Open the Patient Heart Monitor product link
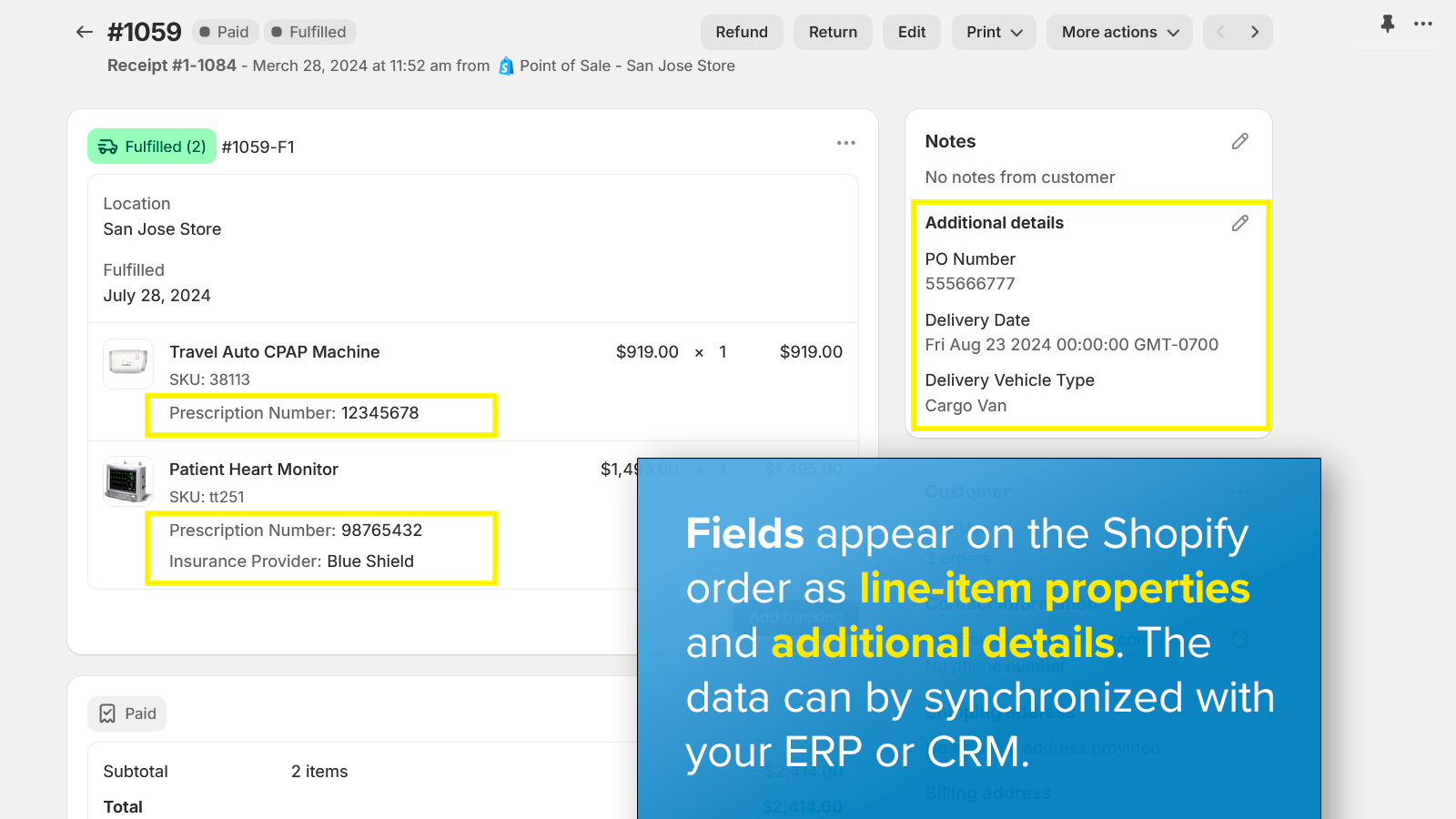1456x819 pixels. click(253, 470)
